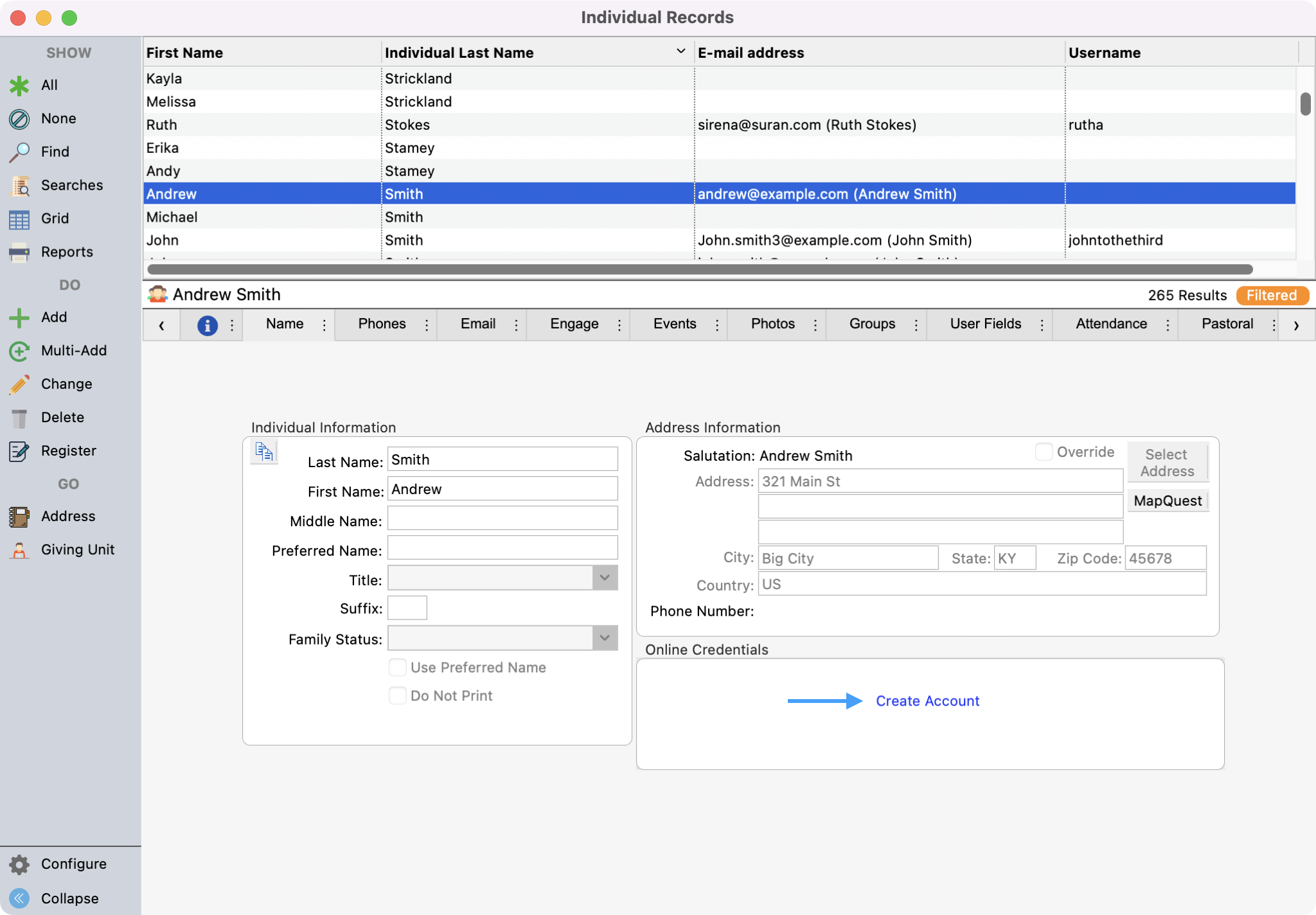
Task: Select the Find icon in sidebar
Action: click(x=20, y=152)
